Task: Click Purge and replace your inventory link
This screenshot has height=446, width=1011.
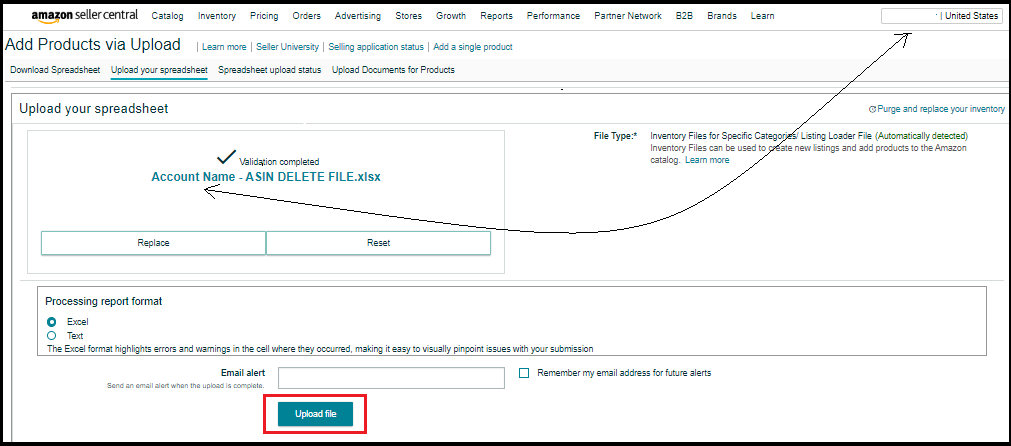Action: 941,110
